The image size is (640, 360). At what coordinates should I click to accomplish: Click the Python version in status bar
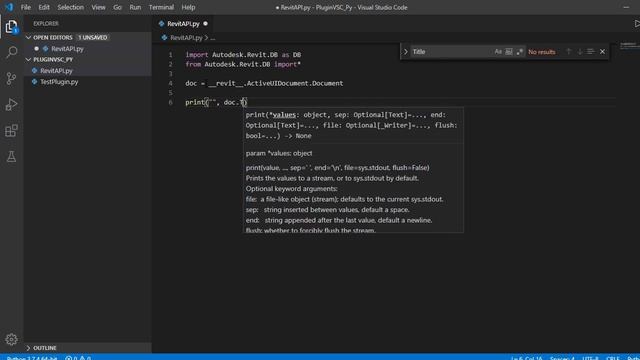coord(31,358)
